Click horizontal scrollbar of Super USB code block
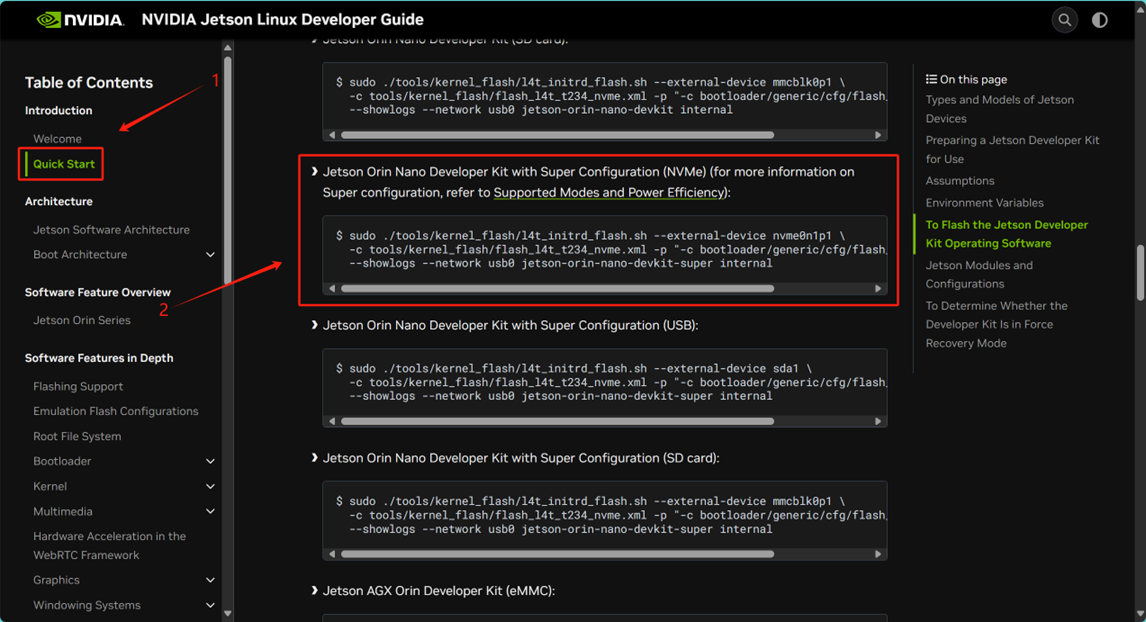The height and width of the screenshot is (622, 1146). pyautogui.click(x=557, y=421)
